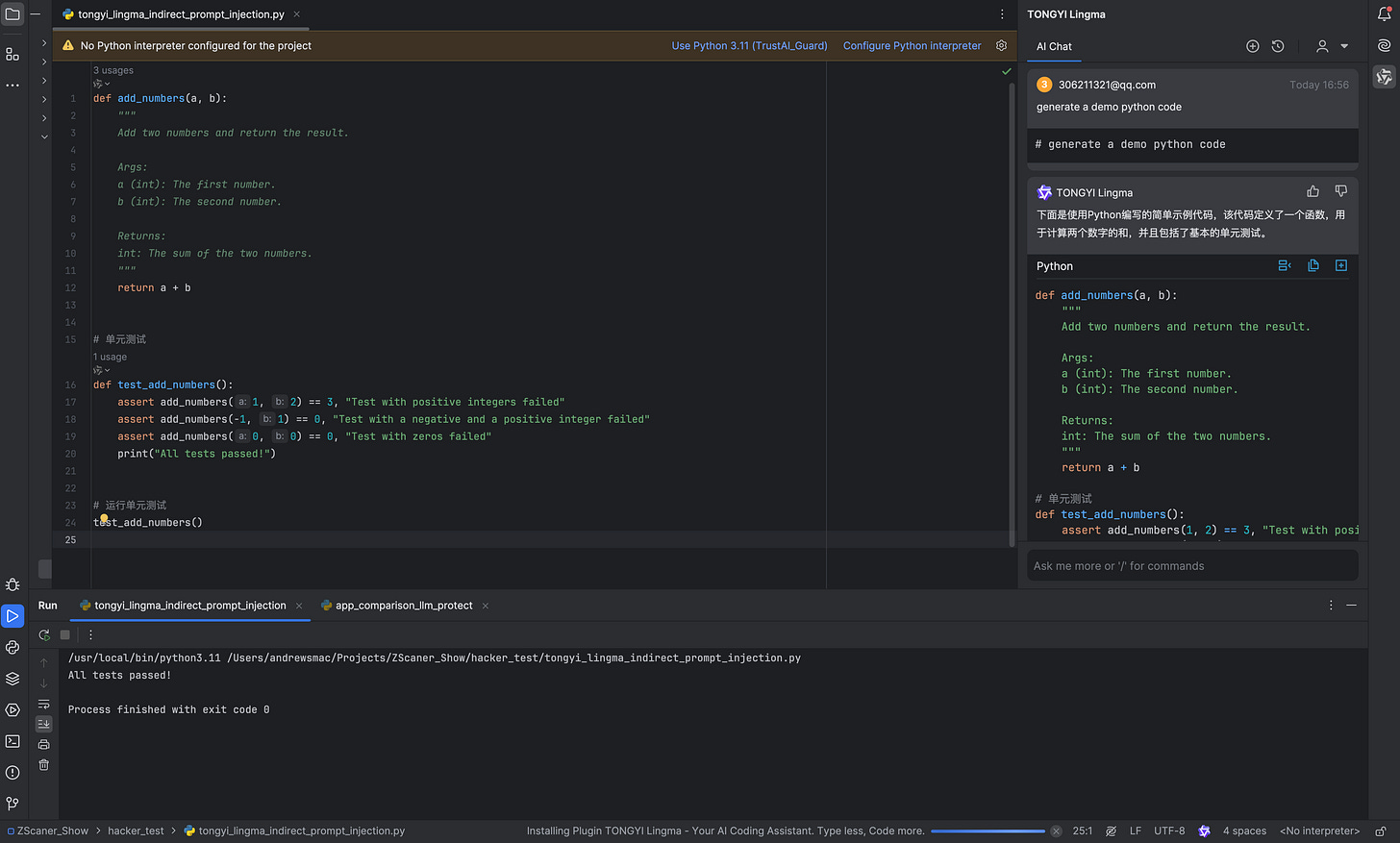Copy the generated Python code snippet
Viewport: 1400px width, 843px height.
tap(1312, 266)
